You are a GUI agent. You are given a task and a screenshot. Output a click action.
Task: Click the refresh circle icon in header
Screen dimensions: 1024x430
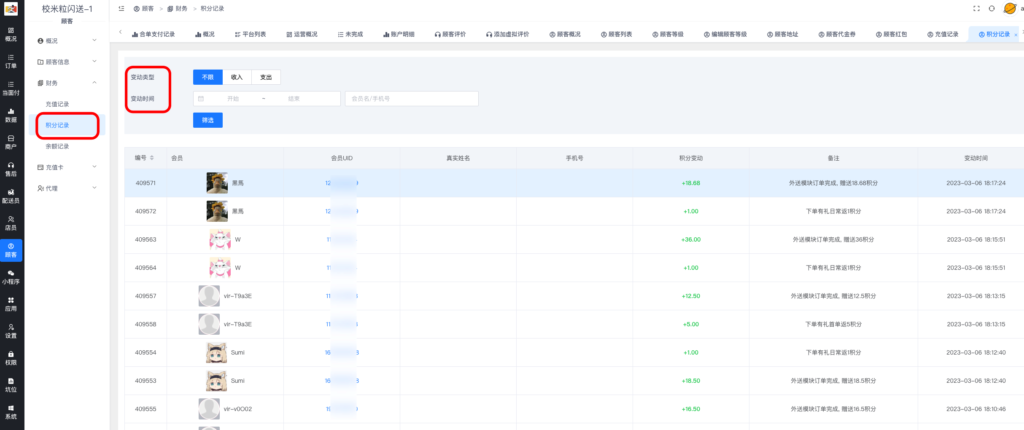(992, 8)
